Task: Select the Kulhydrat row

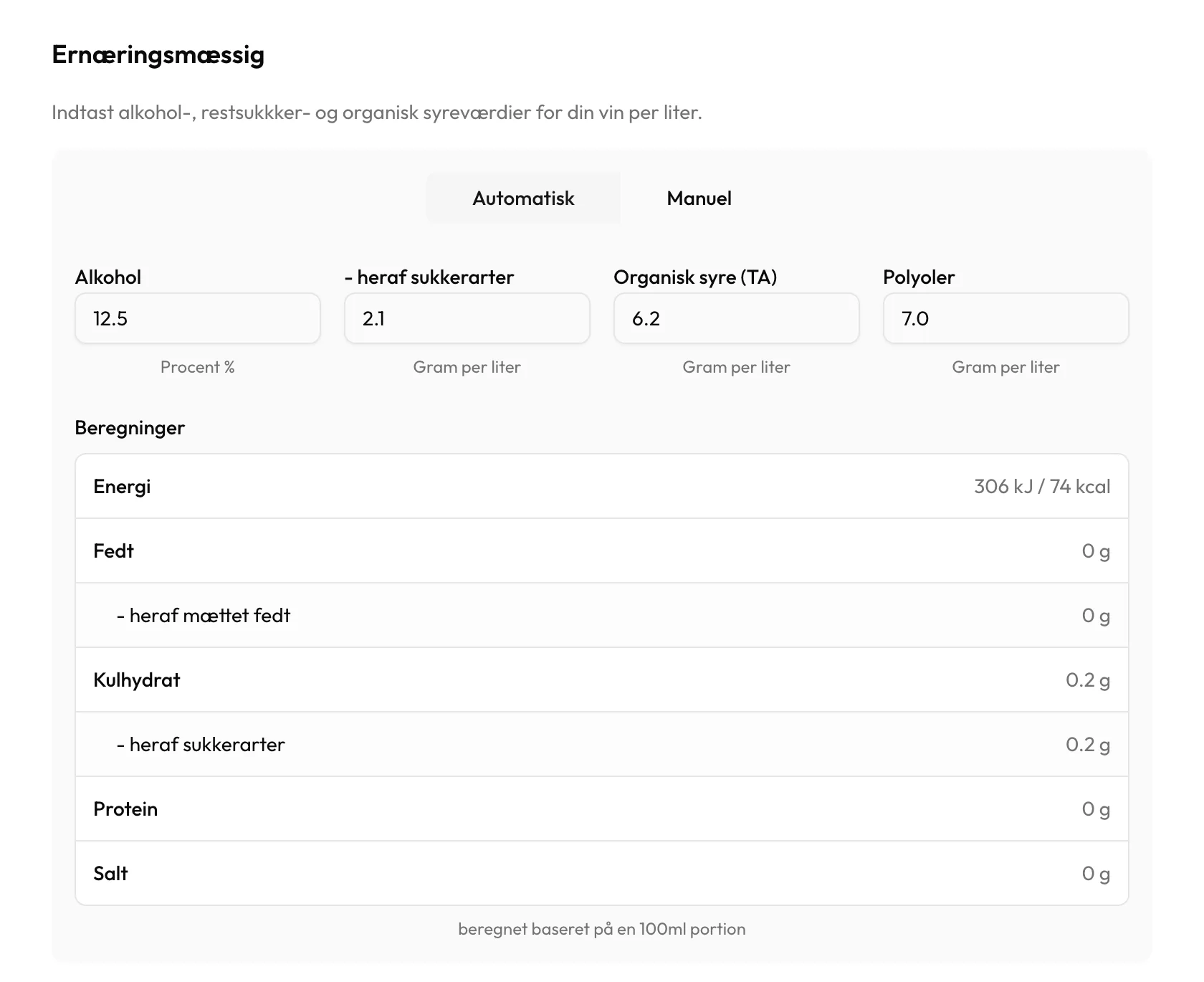Action: click(602, 680)
